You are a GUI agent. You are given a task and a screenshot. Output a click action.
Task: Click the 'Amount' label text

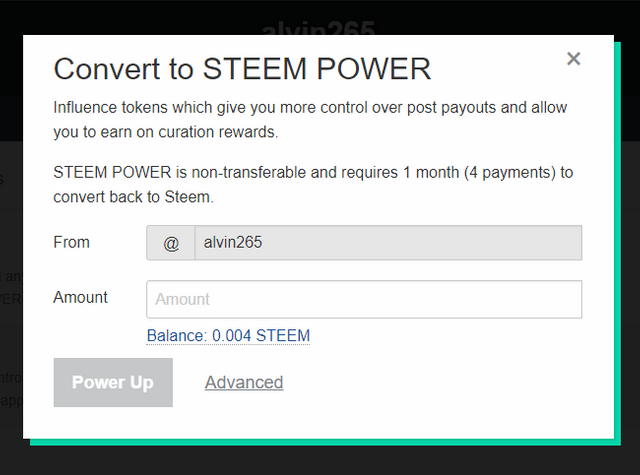pos(80,297)
